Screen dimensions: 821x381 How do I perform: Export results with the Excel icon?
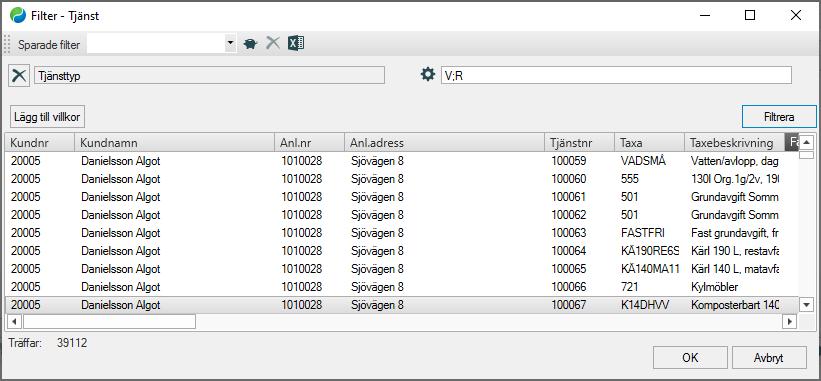coord(296,43)
